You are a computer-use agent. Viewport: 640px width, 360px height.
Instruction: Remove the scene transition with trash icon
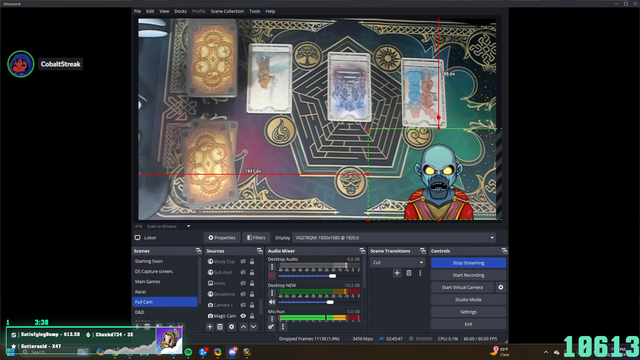[x=409, y=273]
